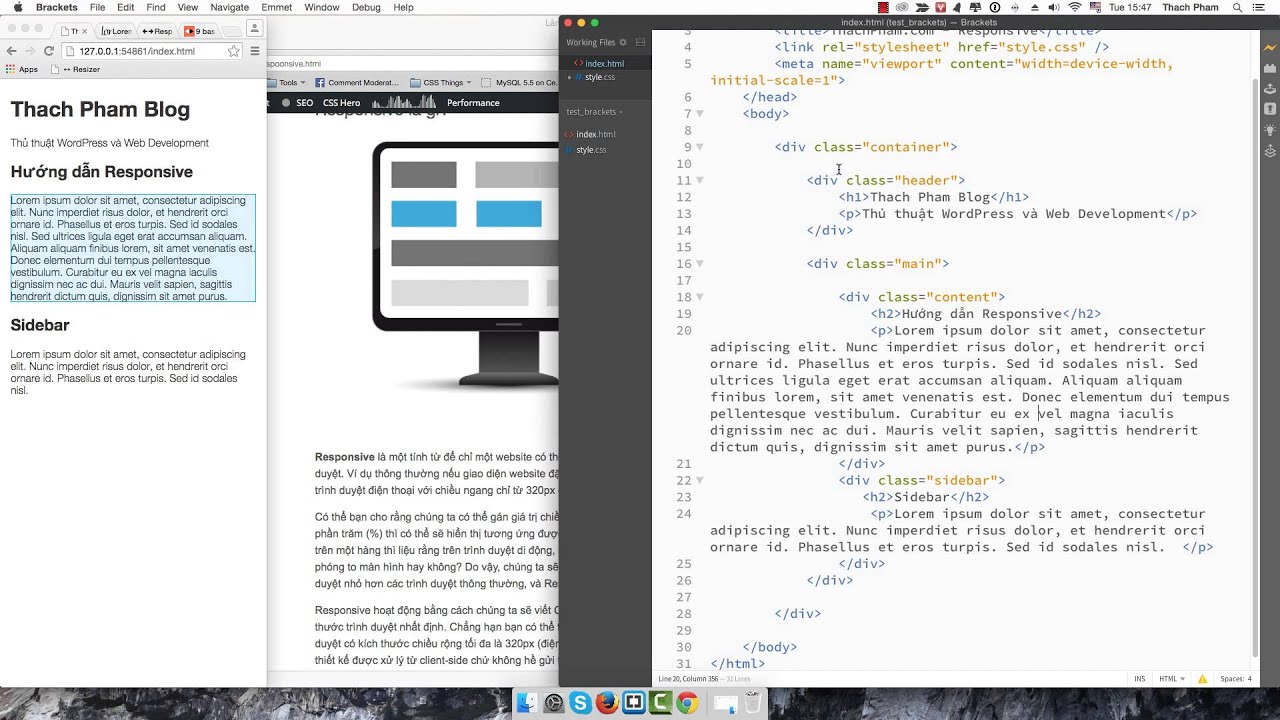
Task: Click the third icon in Brackets right toolbar
Action: (x=1270, y=88)
